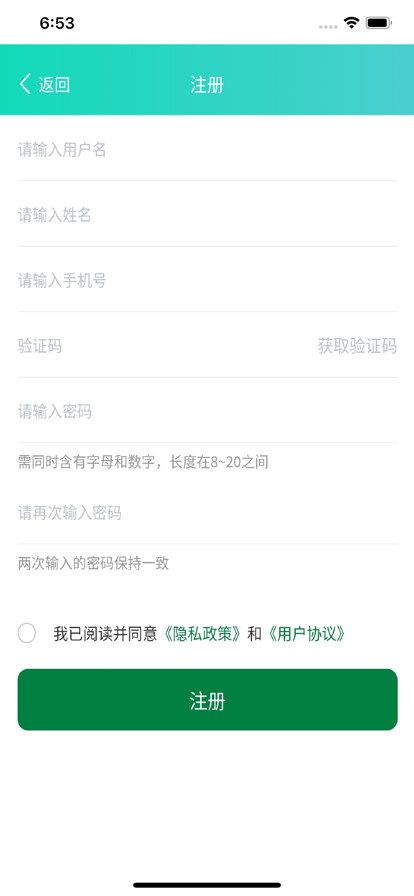Open the 《隐私政策》 privacy policy link
414x896 pixels.
pyautogui.click(x=201, y=634)
